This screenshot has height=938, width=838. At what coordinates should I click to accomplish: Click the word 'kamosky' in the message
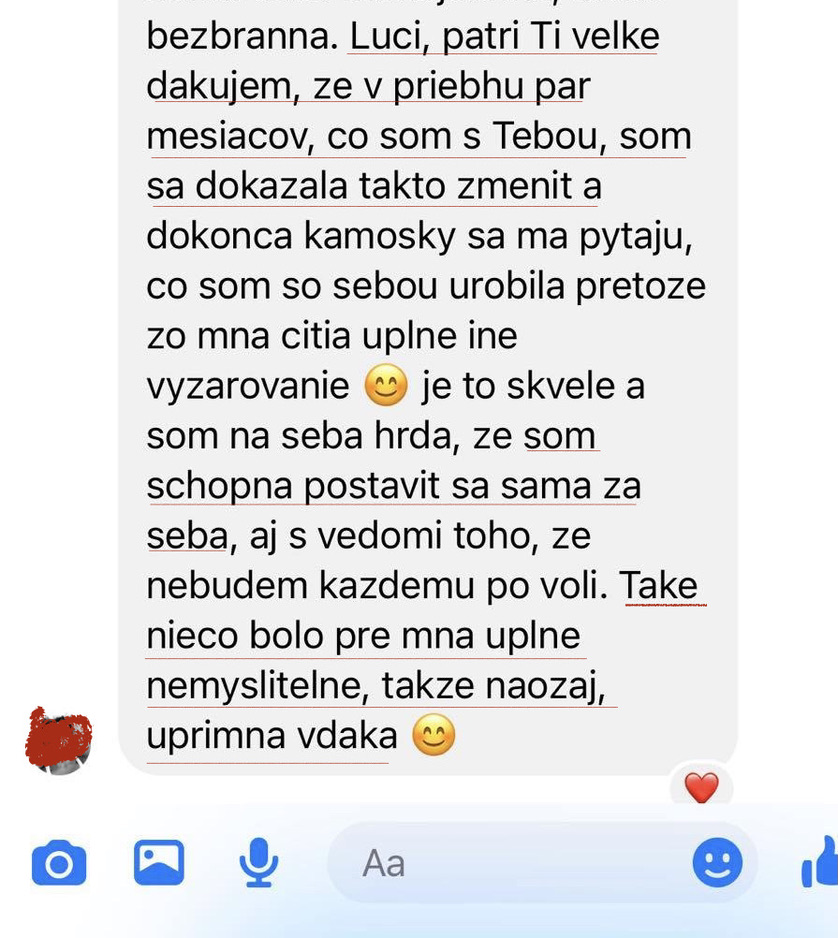[380, 236]
